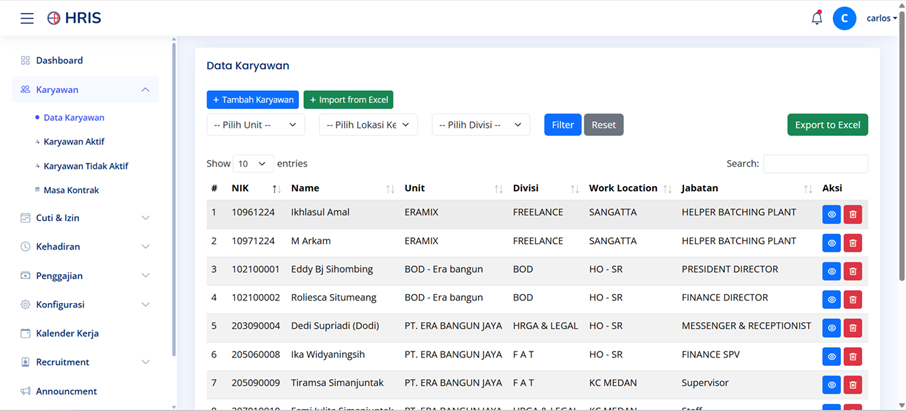Open the Pilih Unit dropdown

pyautogui.click(x=255, y=125)
